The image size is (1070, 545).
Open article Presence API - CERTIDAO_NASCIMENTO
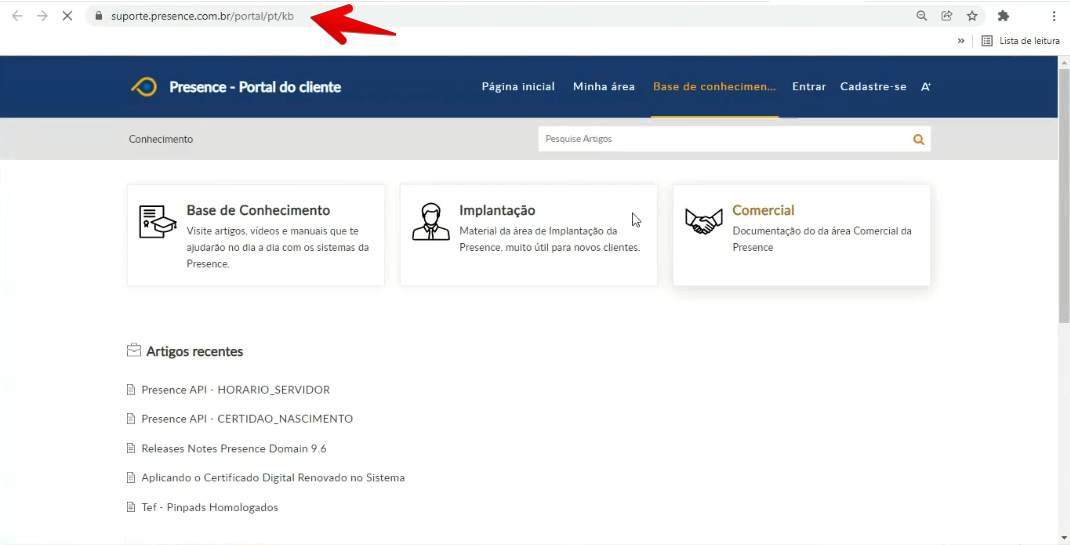tap(247, 419)
